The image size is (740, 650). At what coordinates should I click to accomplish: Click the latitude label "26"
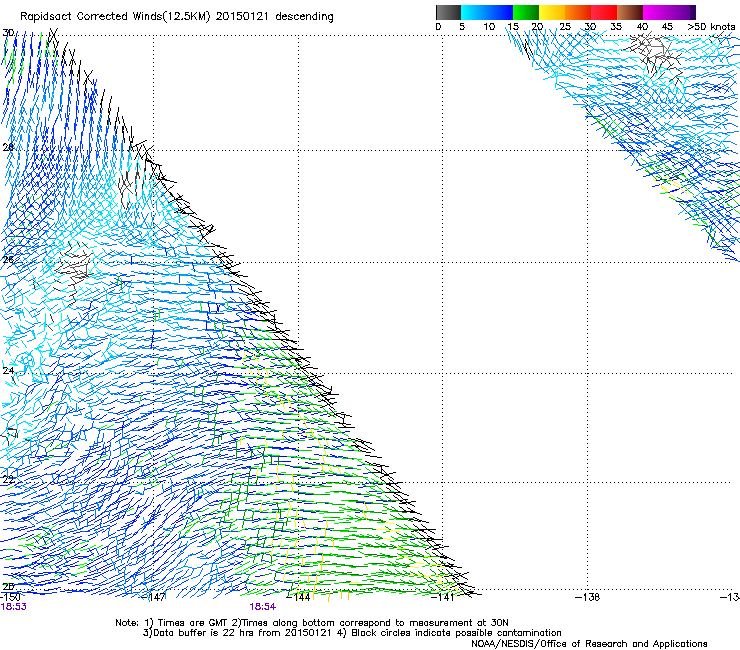click(x=8, y=260)
